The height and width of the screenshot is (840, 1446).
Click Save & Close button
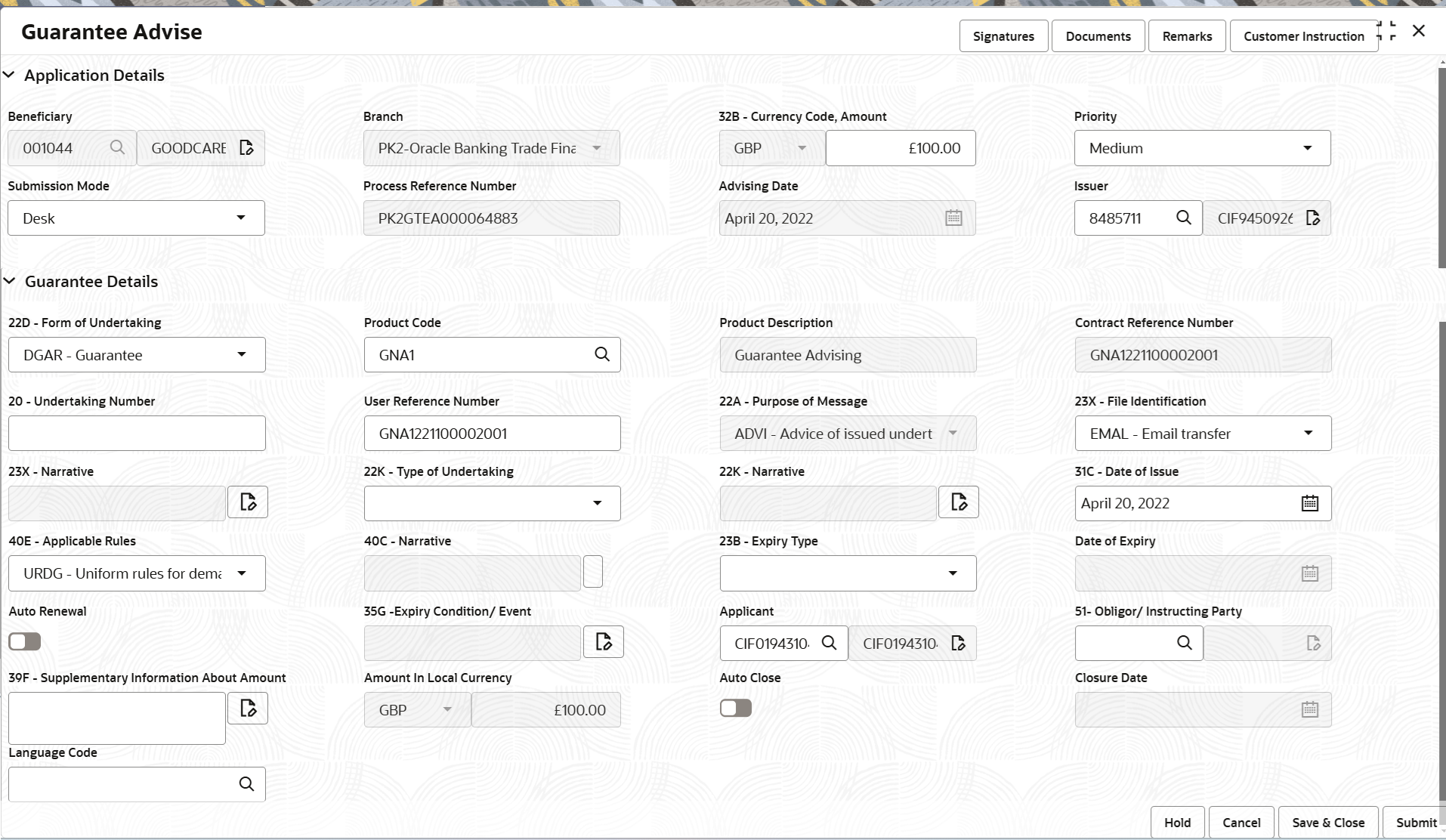(1328, 822)
